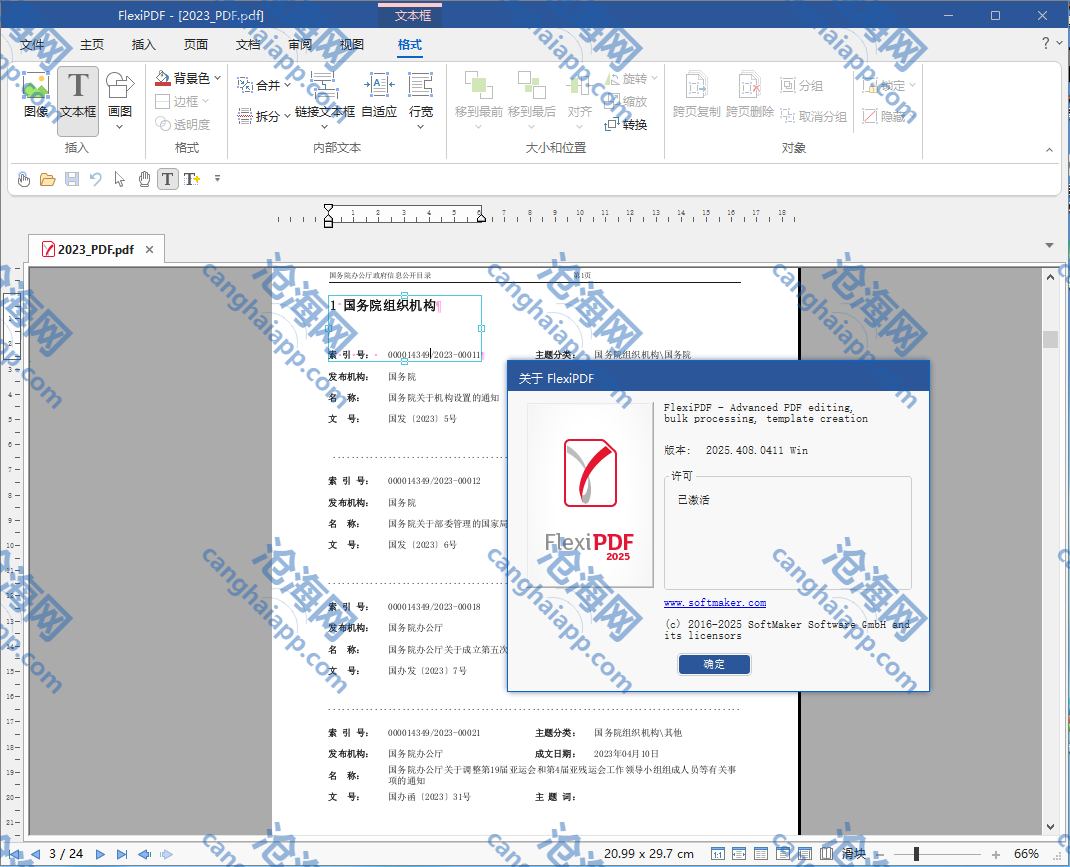Click the 转换 transform icon

[626, 125]
